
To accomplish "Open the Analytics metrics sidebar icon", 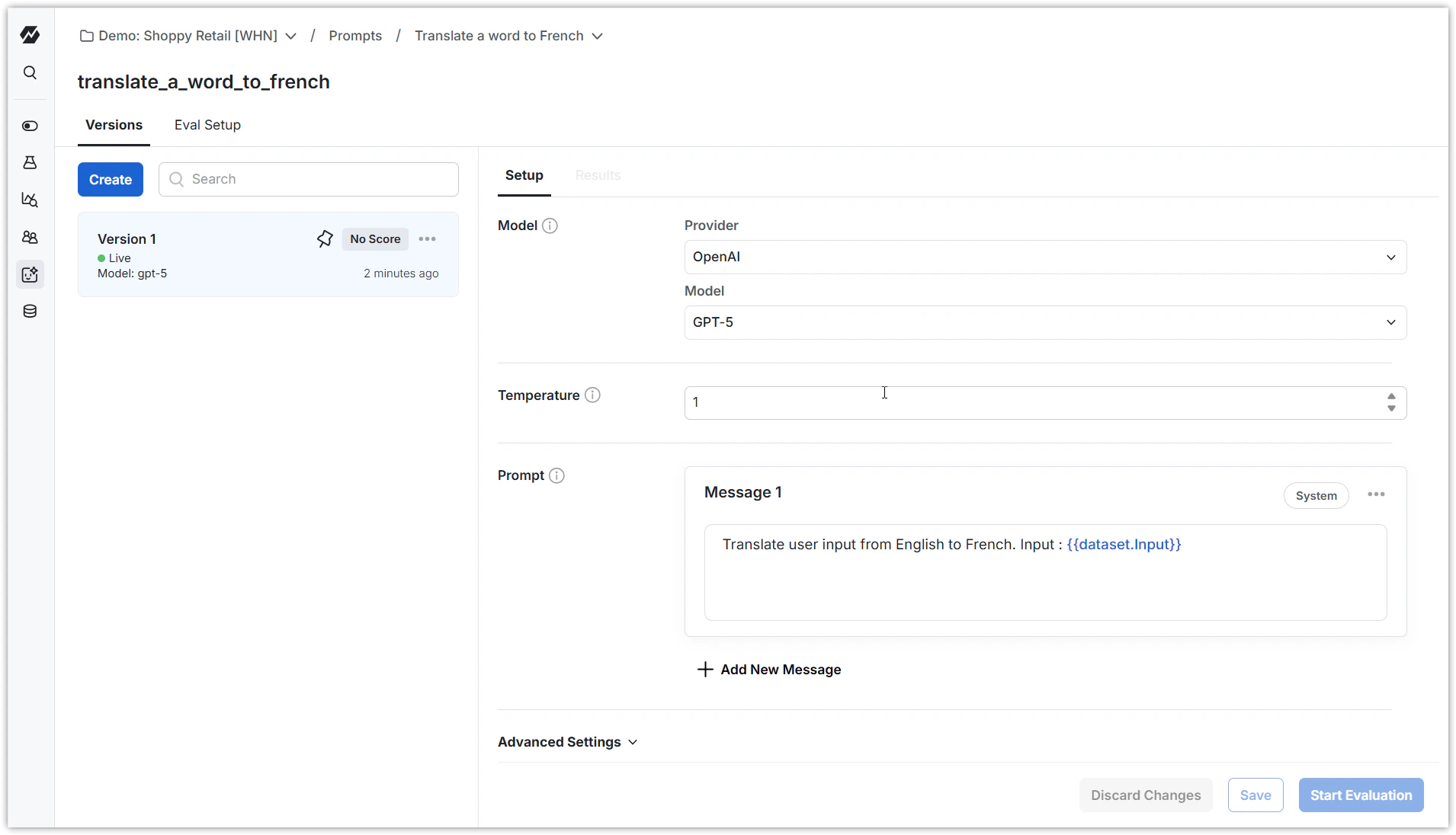I will coord(30,200).
